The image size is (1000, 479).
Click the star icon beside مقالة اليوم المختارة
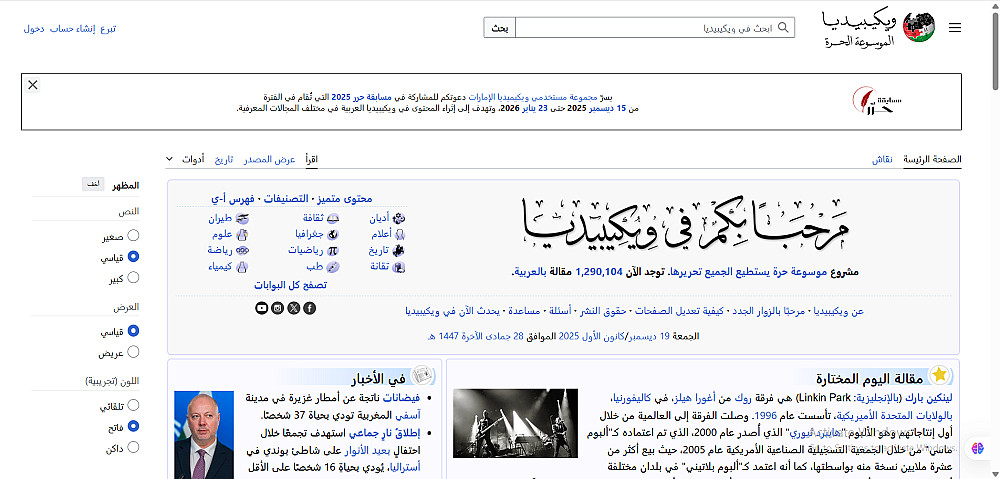[939, 375]
